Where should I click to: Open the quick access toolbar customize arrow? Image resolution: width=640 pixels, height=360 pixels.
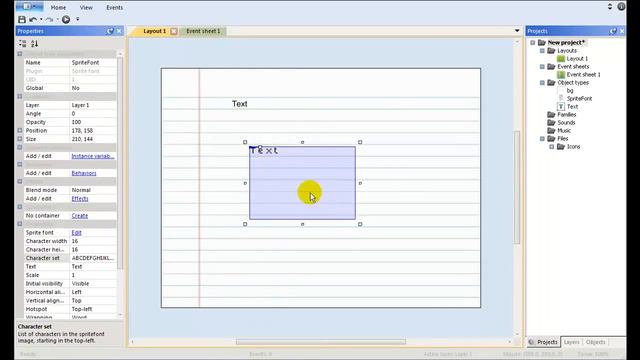78,19
